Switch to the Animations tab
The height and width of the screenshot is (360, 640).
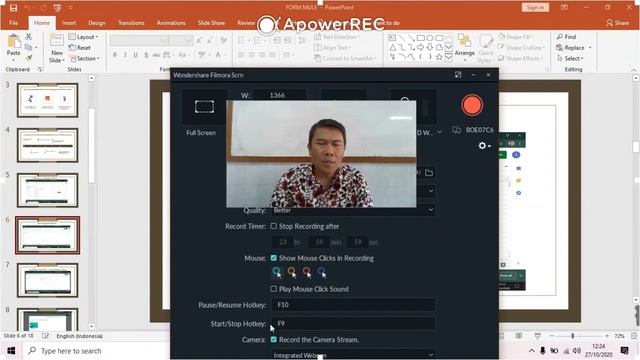click(171, 23)
